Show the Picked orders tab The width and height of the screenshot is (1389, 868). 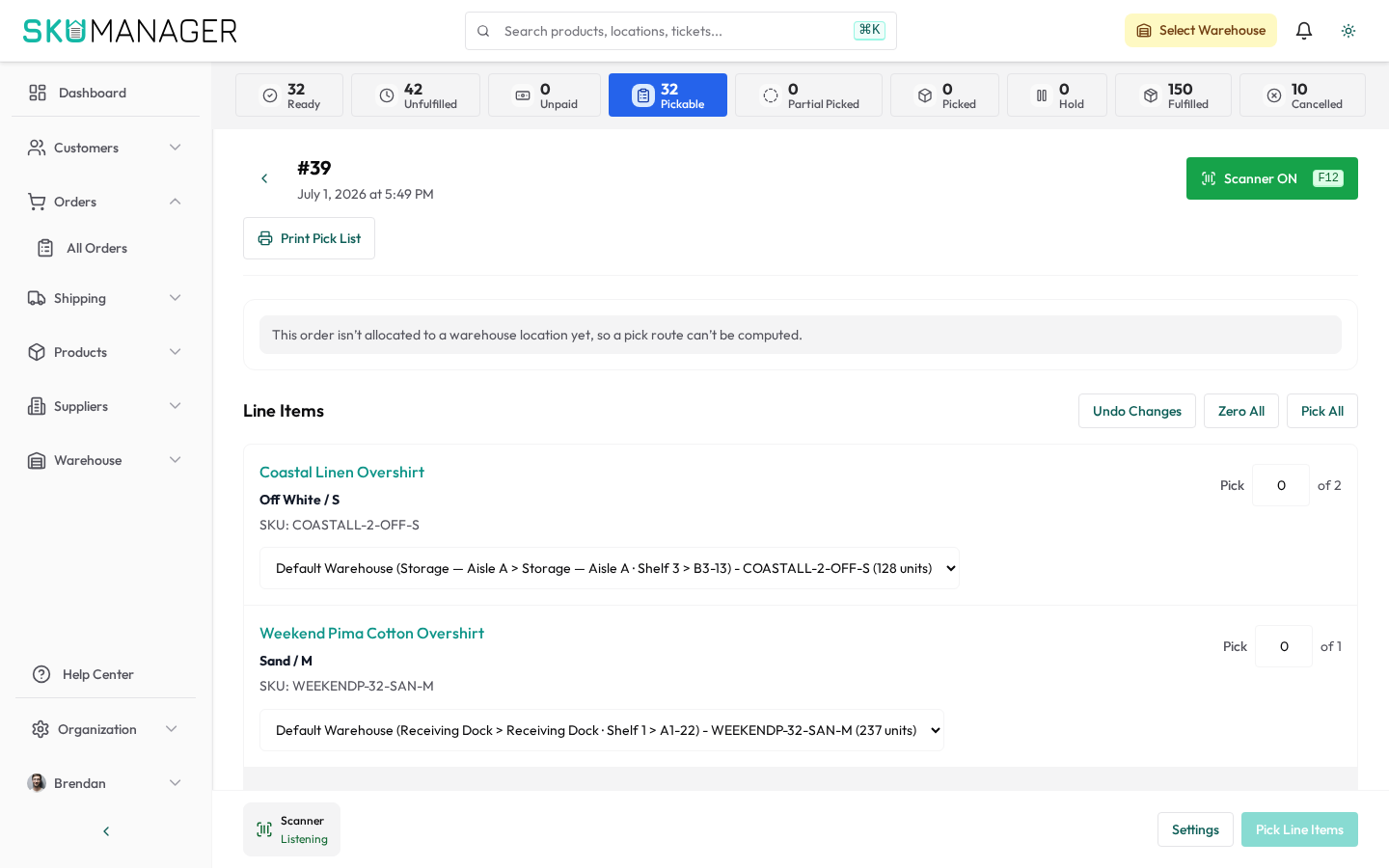point(944,95)
